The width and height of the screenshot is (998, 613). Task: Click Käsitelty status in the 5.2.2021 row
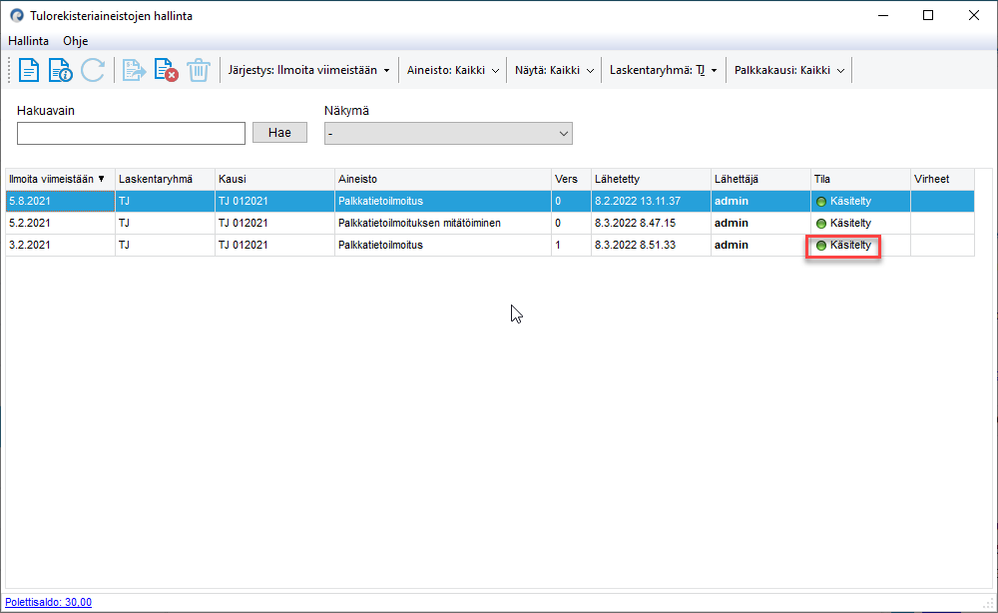tap(850, 223)
